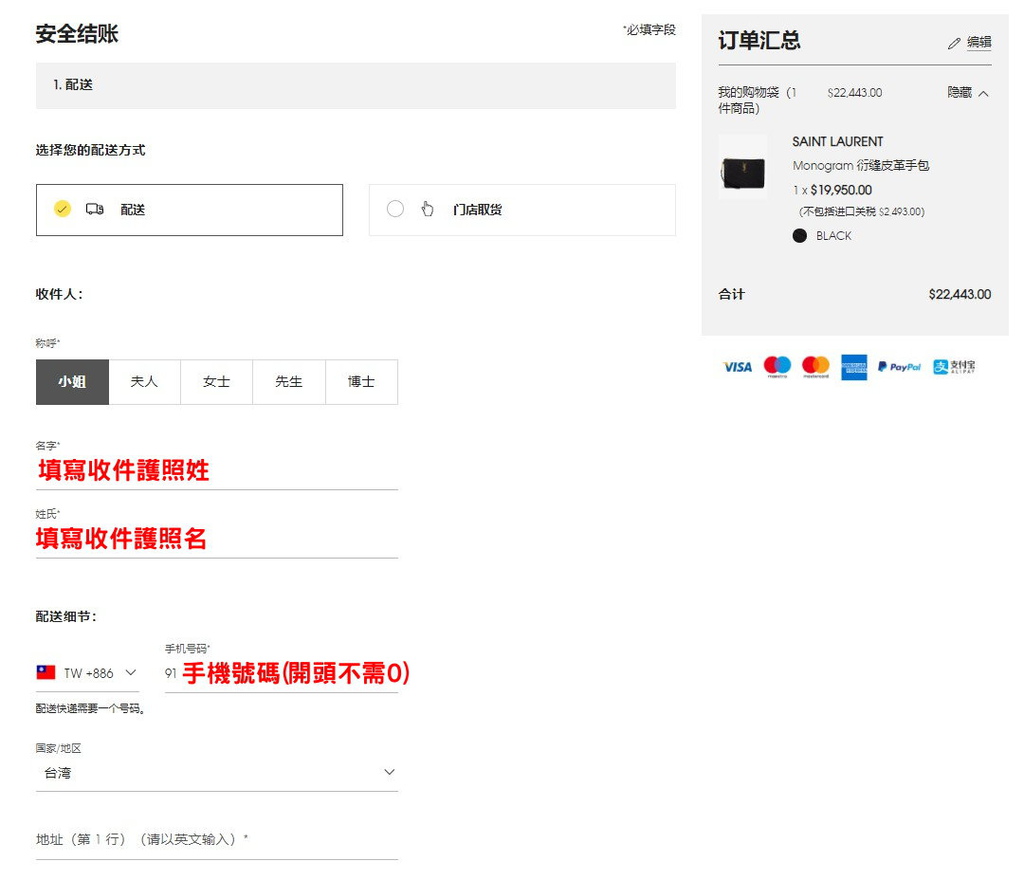Click the SAINT LAURENT brand name
This screenshot has height=880, width=1024.
tap(838, 142)
